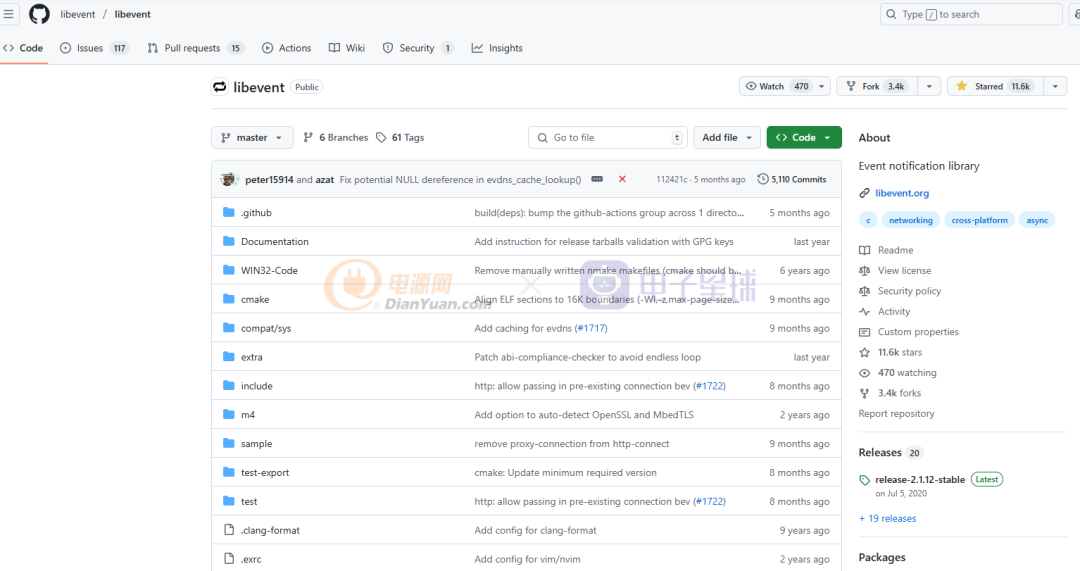Open the hamburger navigation menu
The height and width of the screenshot is (571, 1080).
pyautogui.click(x=10, y=14)
